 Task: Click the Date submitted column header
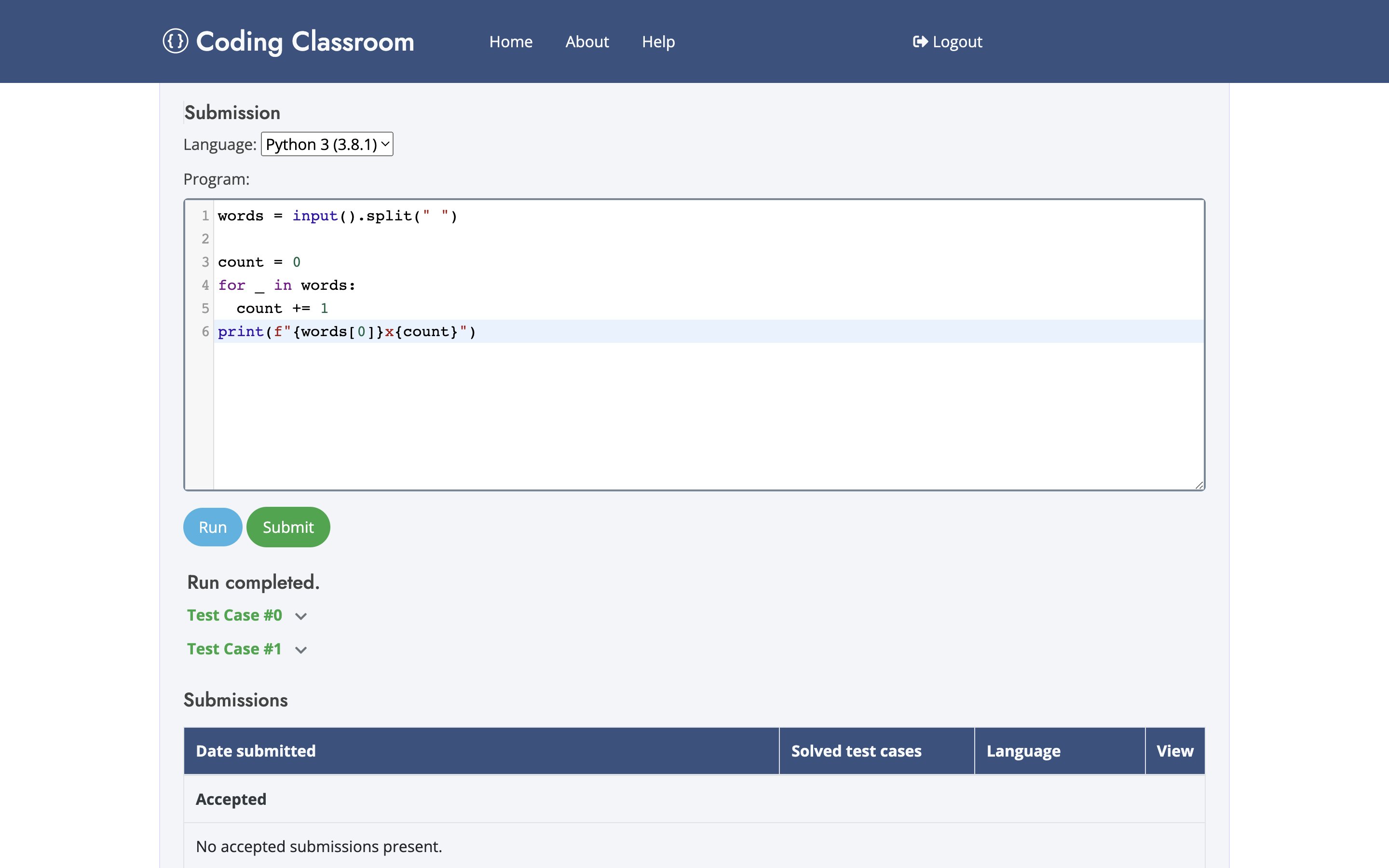256,750
